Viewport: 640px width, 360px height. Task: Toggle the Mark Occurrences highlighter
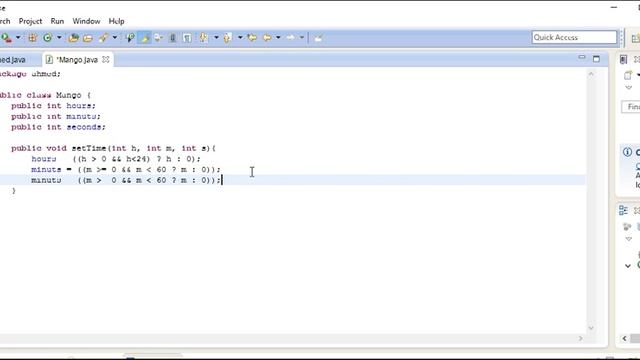144,38
